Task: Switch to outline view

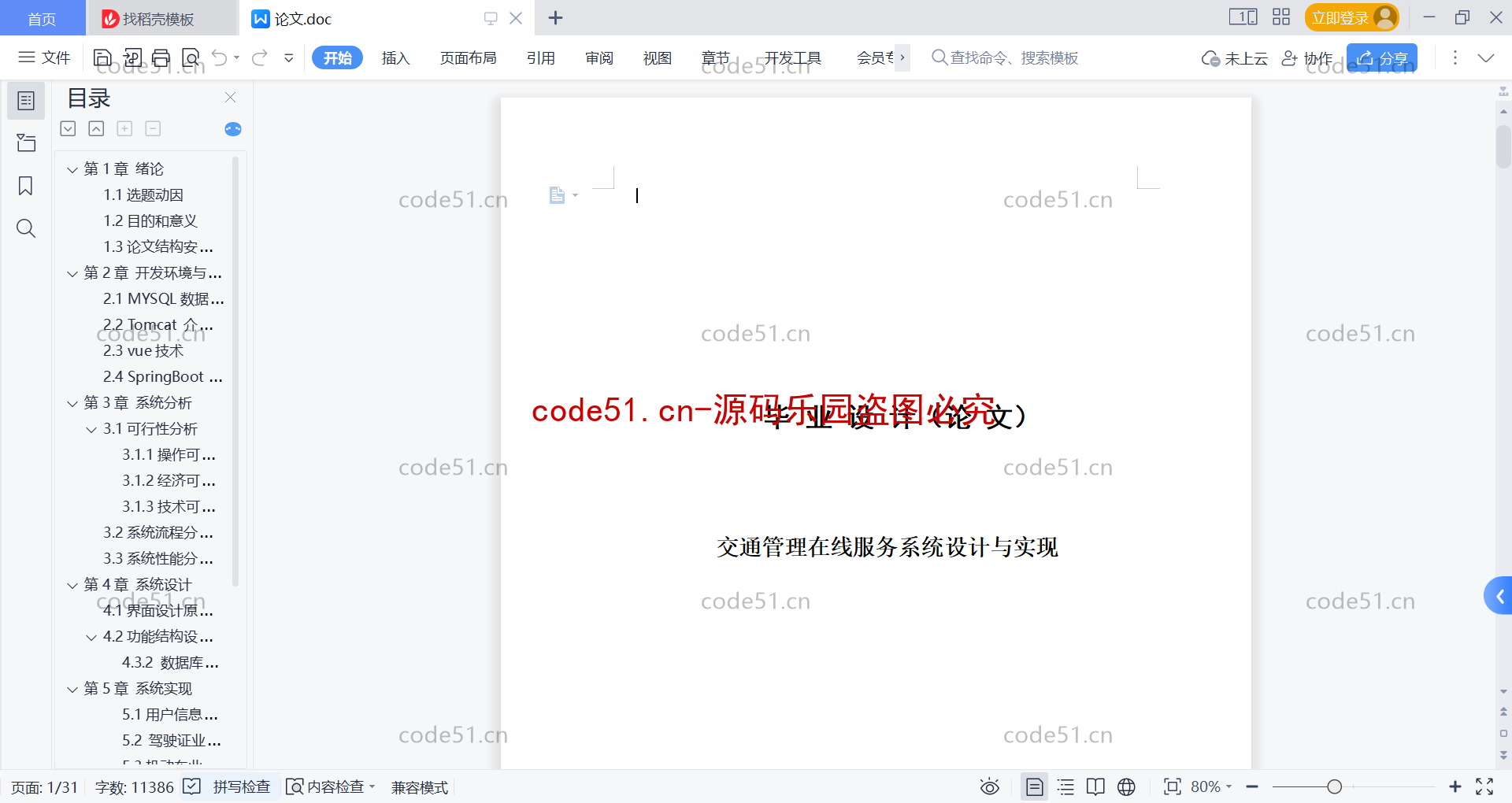Action: point(1065,786)
